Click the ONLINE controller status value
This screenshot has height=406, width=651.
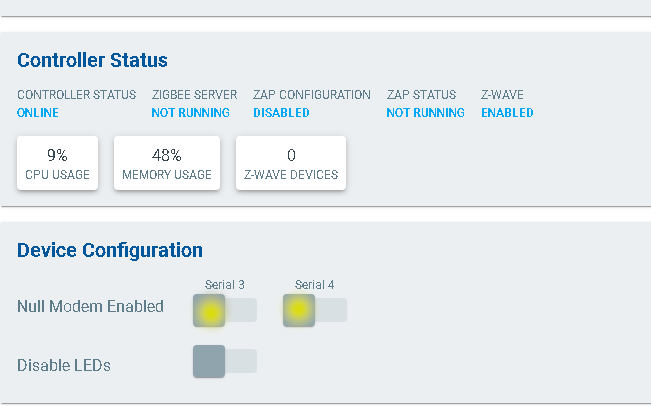point(39,113)
